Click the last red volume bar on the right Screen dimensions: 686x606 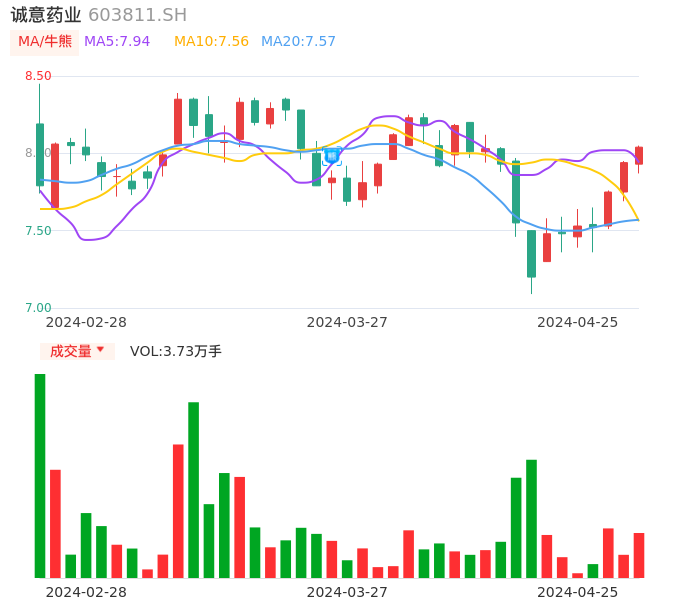coord(639,555)
